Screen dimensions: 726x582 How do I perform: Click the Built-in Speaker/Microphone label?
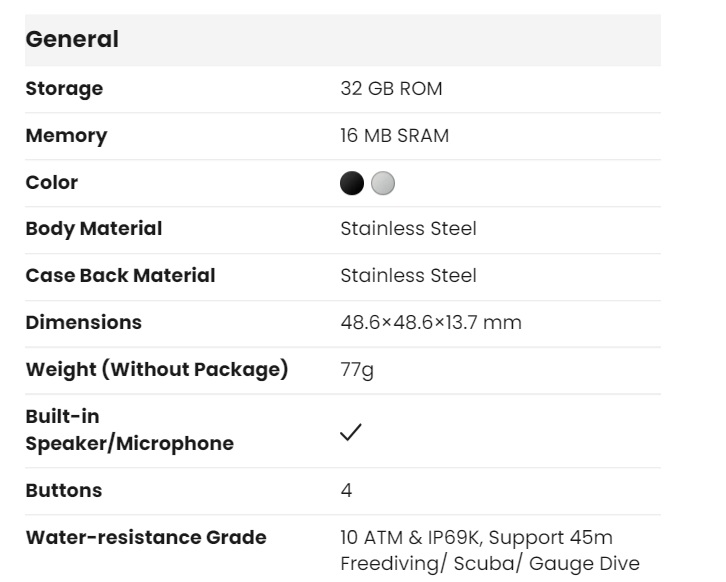point(129,430)
